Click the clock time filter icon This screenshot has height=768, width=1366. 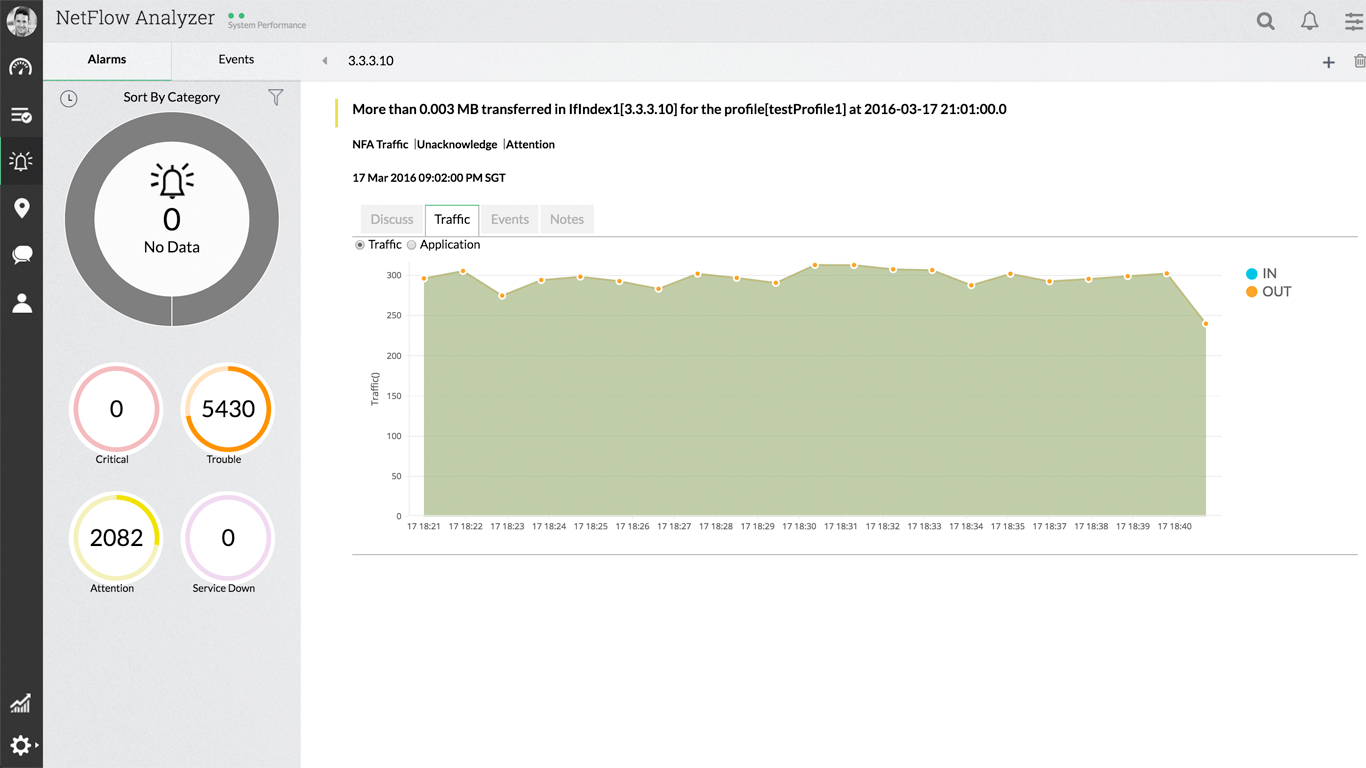69,98
